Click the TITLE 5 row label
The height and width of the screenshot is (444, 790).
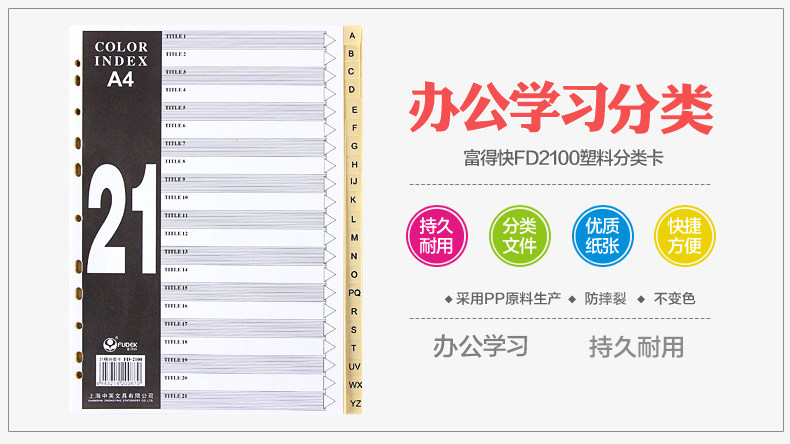tap(175, 108)
